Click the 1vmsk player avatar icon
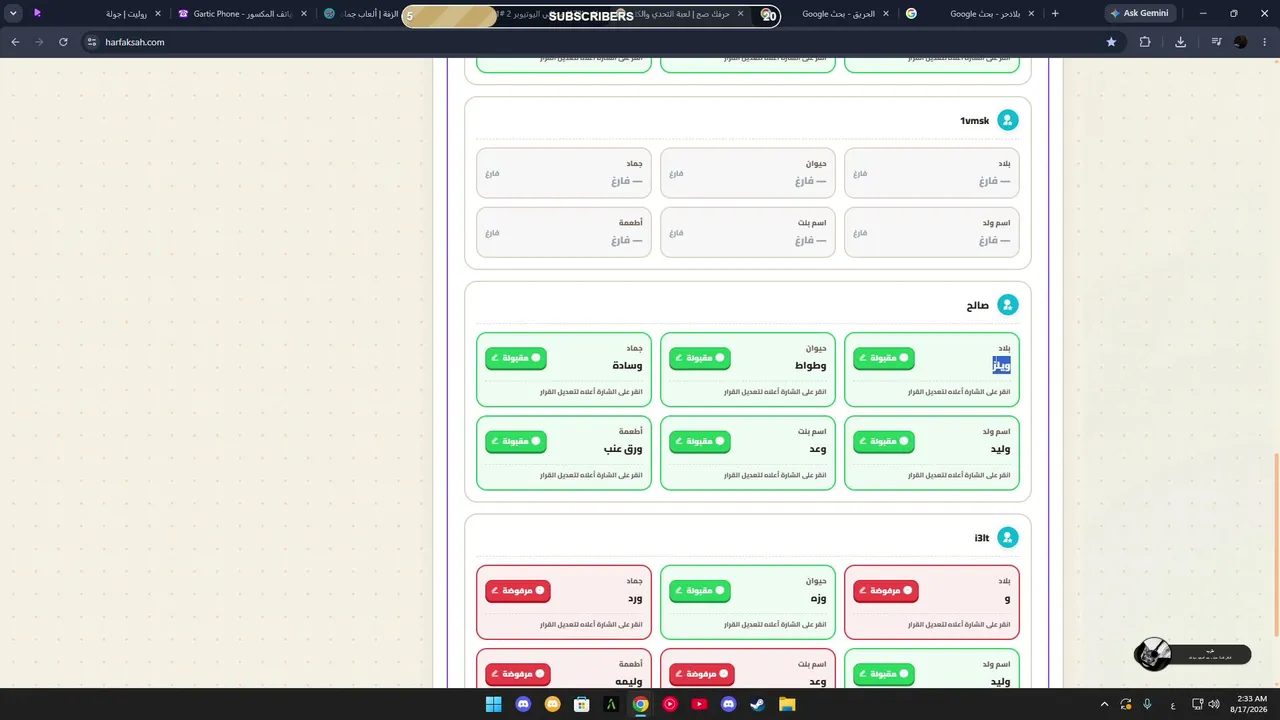This screenshot has width=1280, height=720. [1008, 121]
